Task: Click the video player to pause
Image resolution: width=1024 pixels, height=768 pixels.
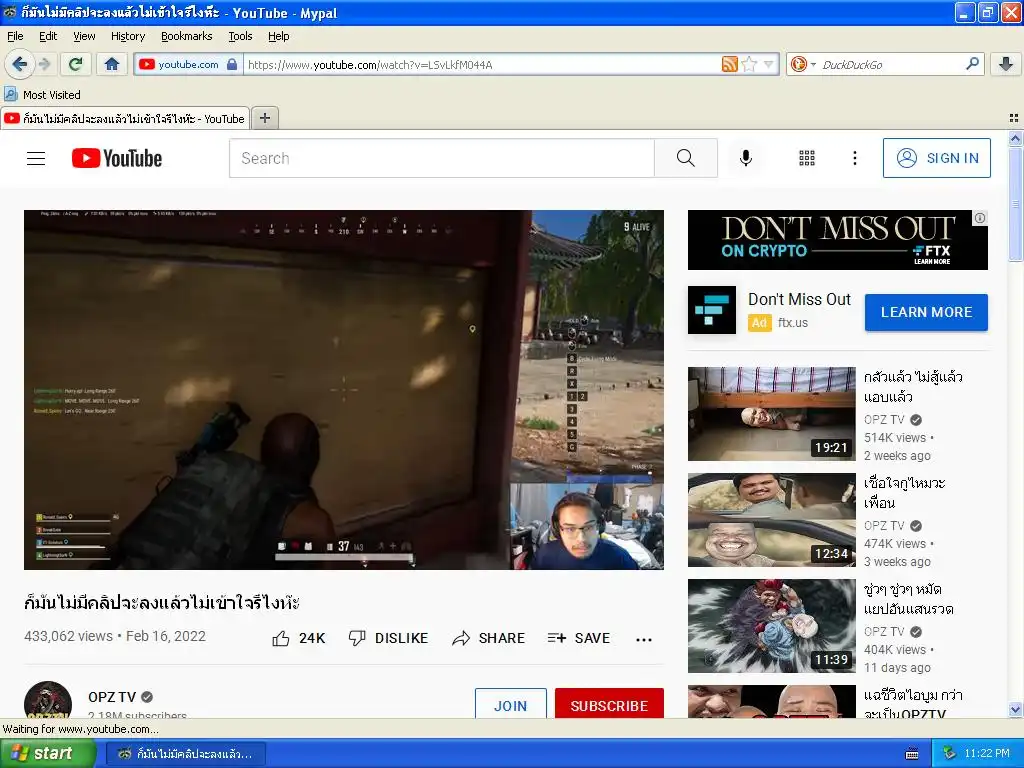Action: point(344,390)
